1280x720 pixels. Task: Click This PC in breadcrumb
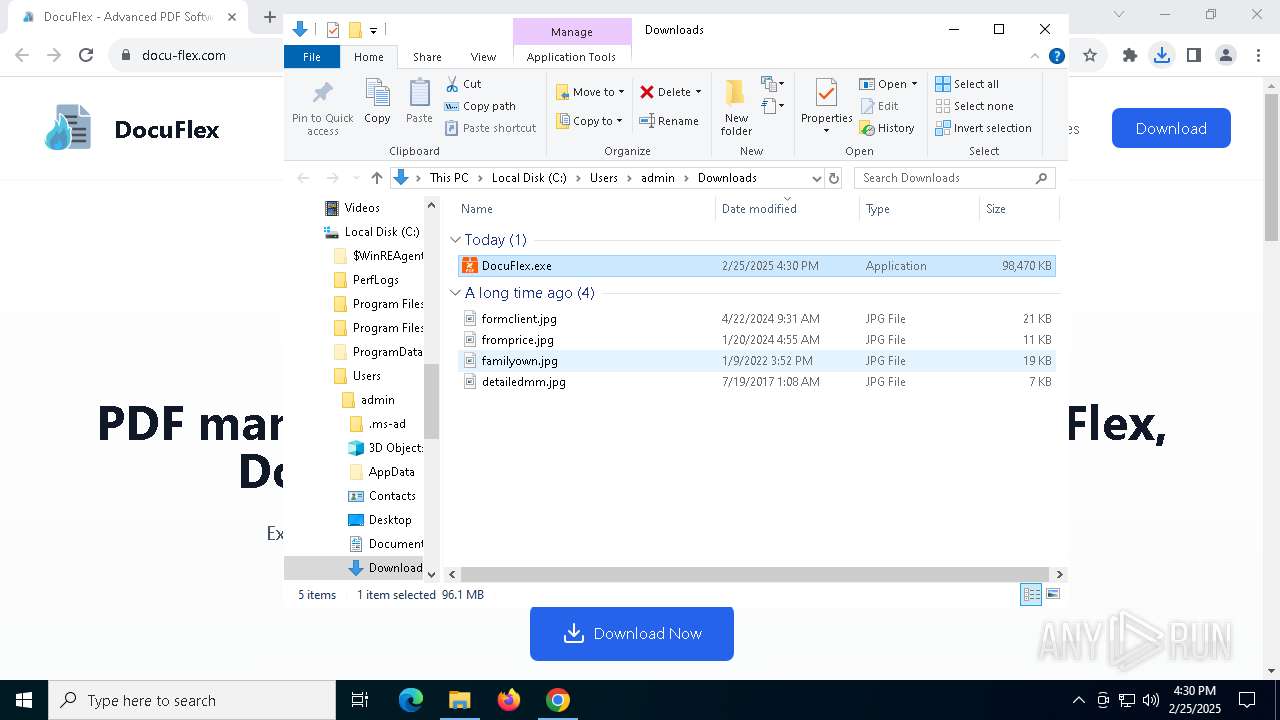(449, 178)
